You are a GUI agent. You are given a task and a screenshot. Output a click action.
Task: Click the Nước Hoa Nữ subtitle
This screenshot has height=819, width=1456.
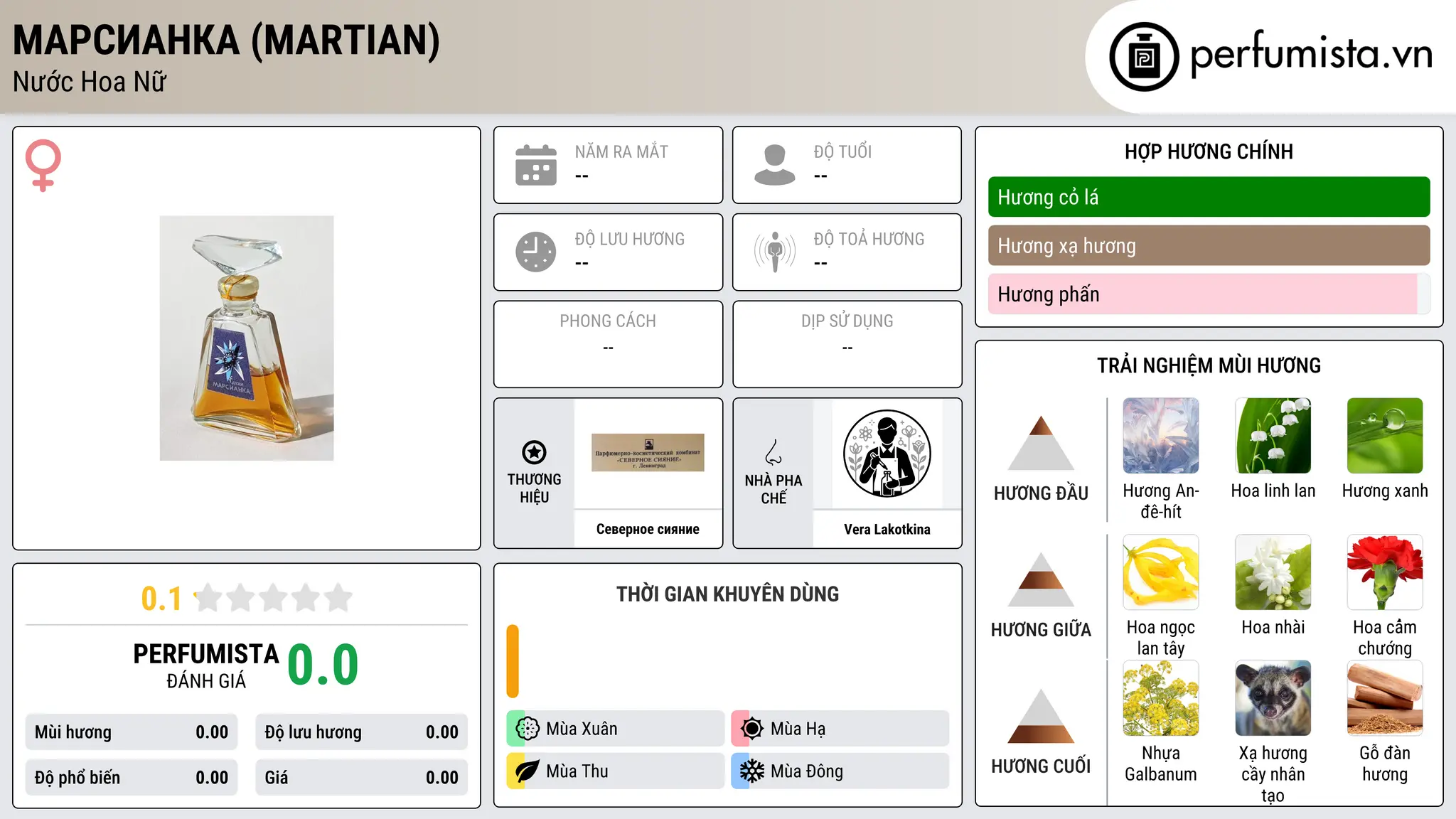90,82
